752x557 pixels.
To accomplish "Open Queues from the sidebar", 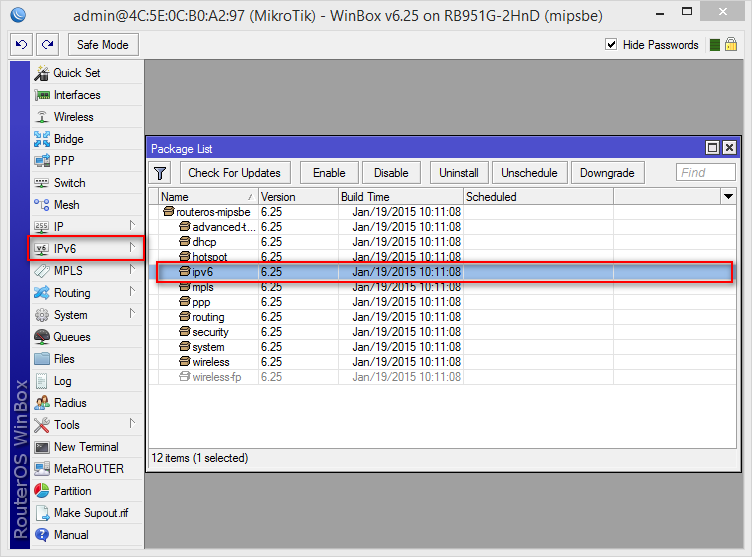I will [88, 337].
